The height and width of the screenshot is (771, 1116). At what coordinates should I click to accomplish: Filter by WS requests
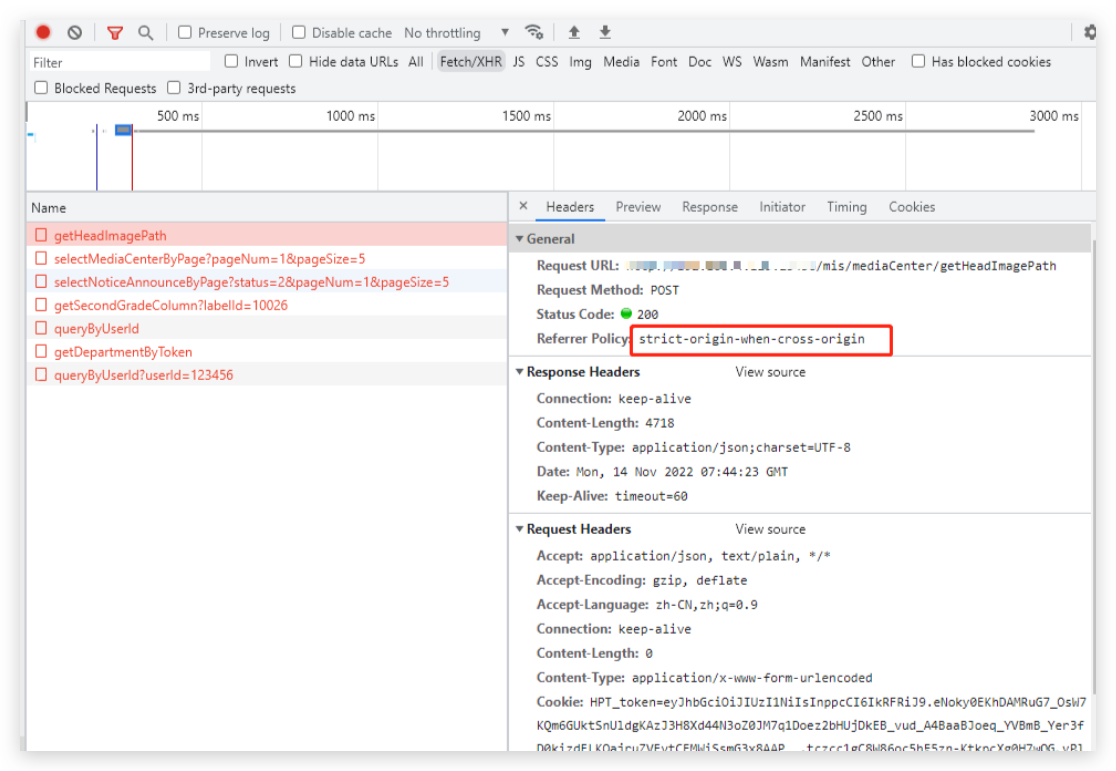coord(732,62)
